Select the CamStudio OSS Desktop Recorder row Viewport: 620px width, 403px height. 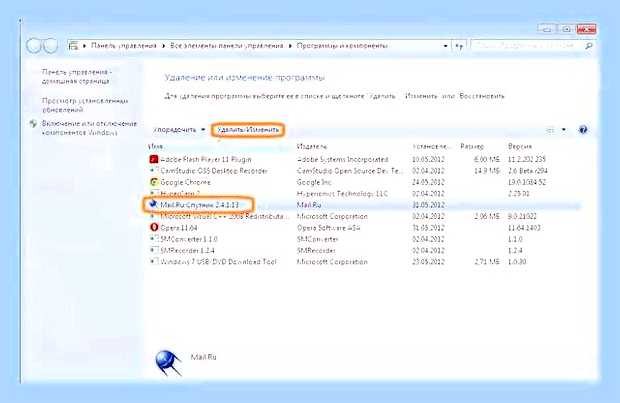click(x=364, y=170)
